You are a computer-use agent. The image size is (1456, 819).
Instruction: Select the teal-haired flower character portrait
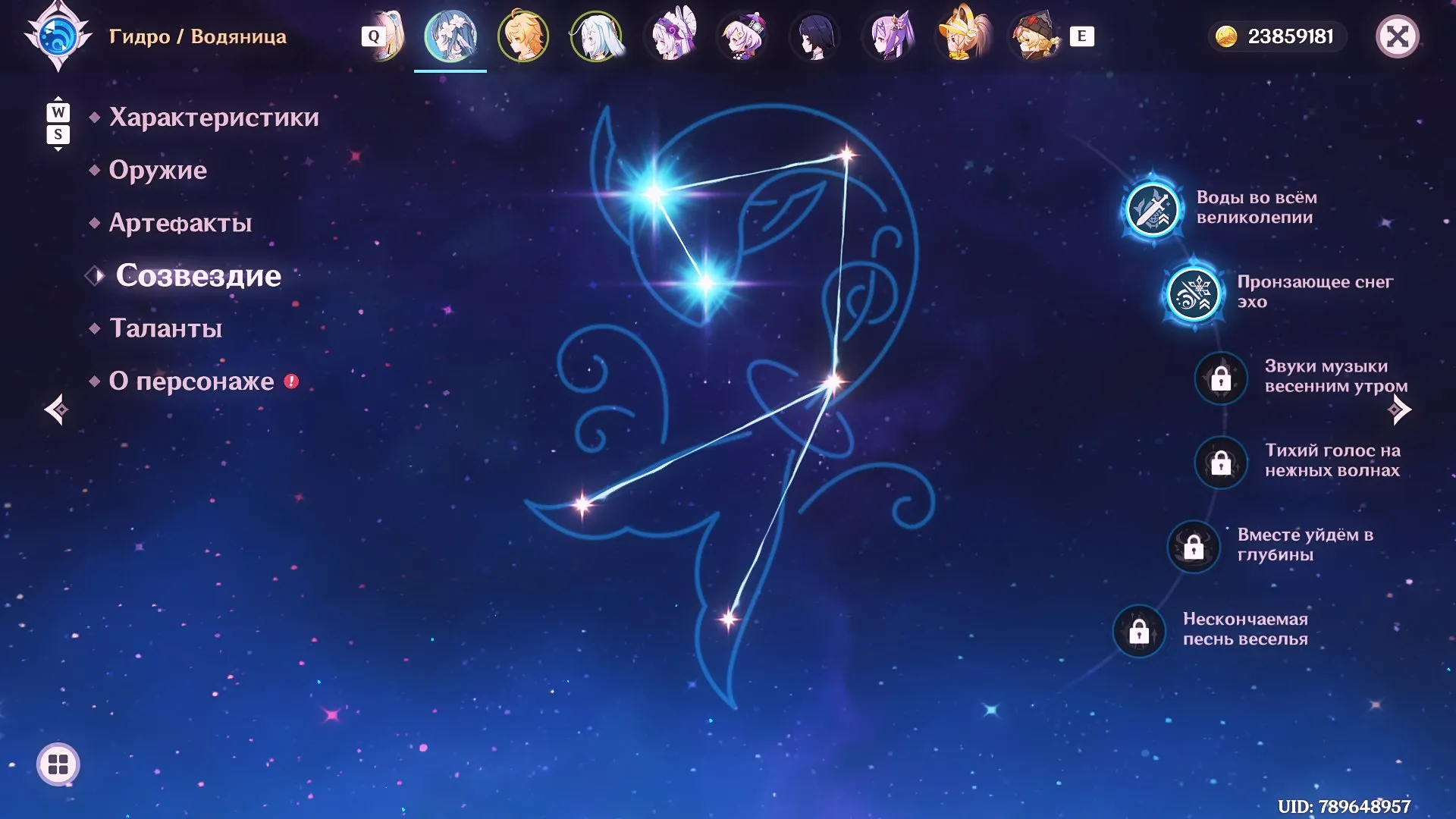pyautogui.click(x=450, y=36)
